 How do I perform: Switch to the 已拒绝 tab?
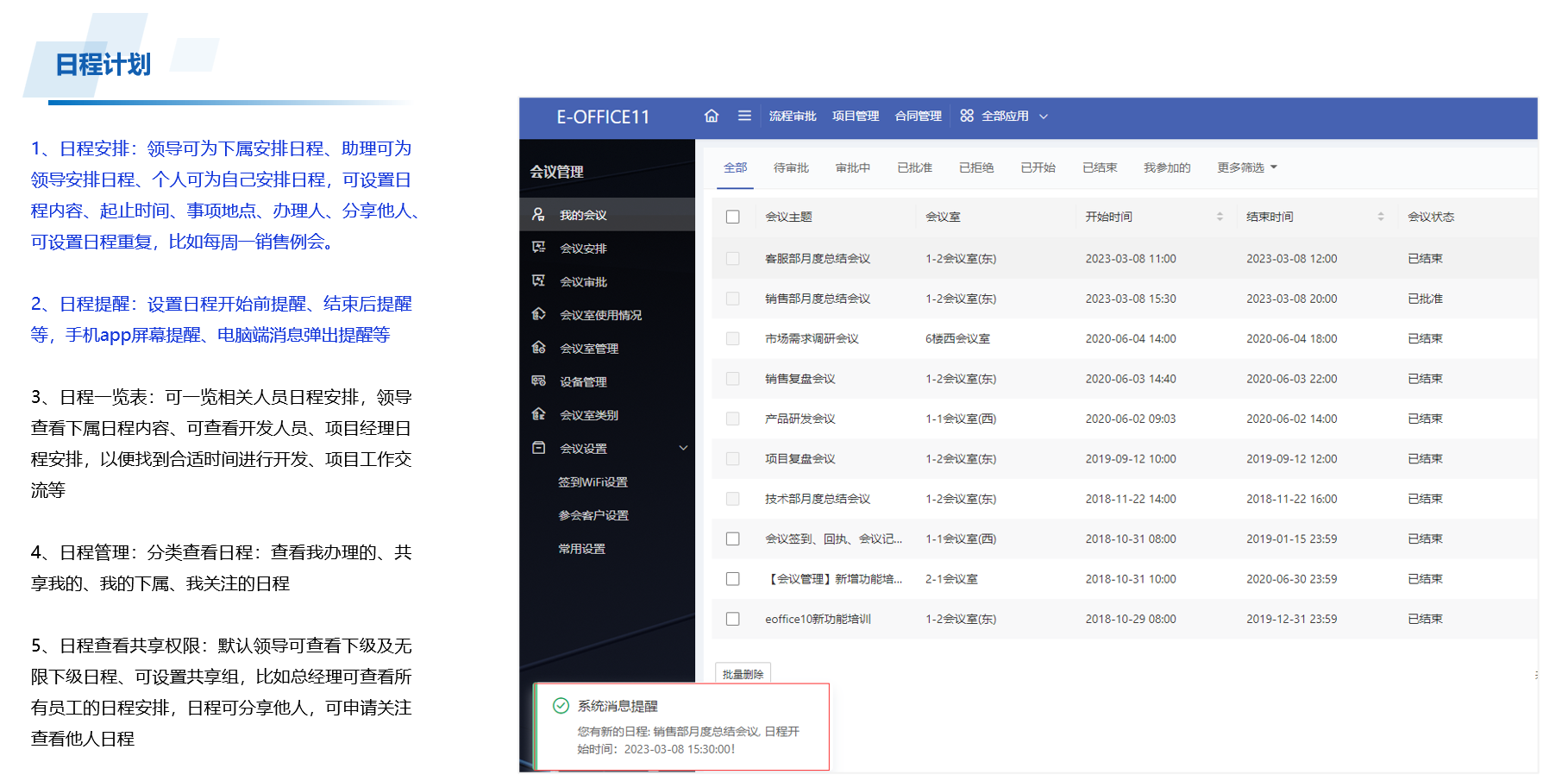(x=976, y=167)
